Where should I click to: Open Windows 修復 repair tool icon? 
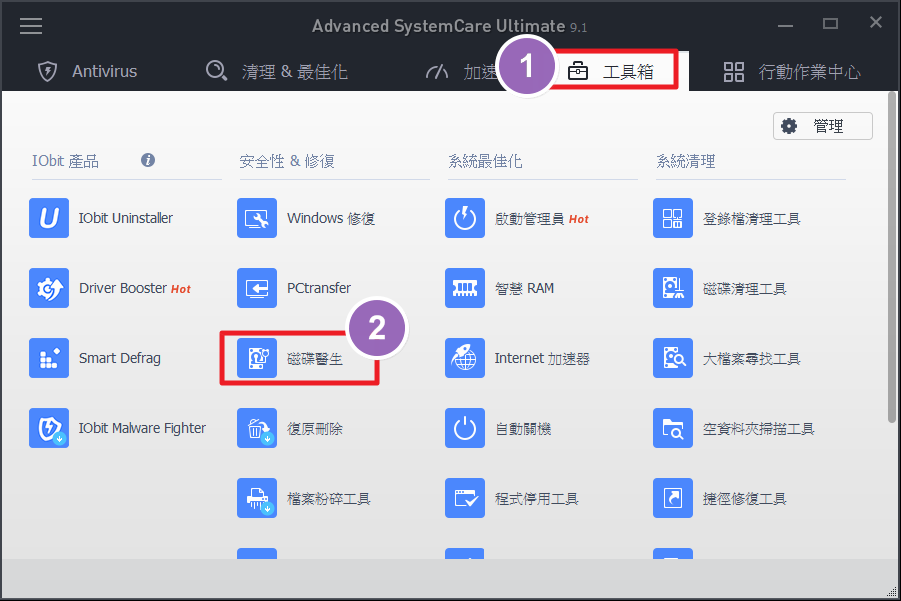point(257,218)
